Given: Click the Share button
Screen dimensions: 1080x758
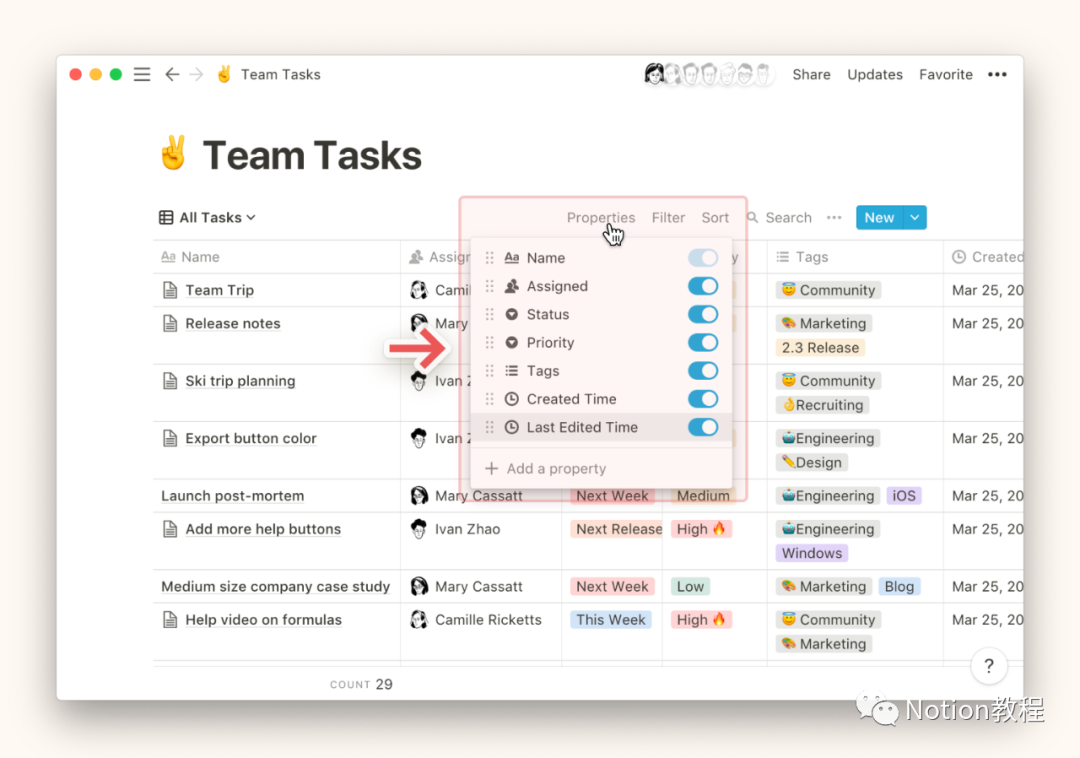Looking at the screenshot, I should [811, 75].
